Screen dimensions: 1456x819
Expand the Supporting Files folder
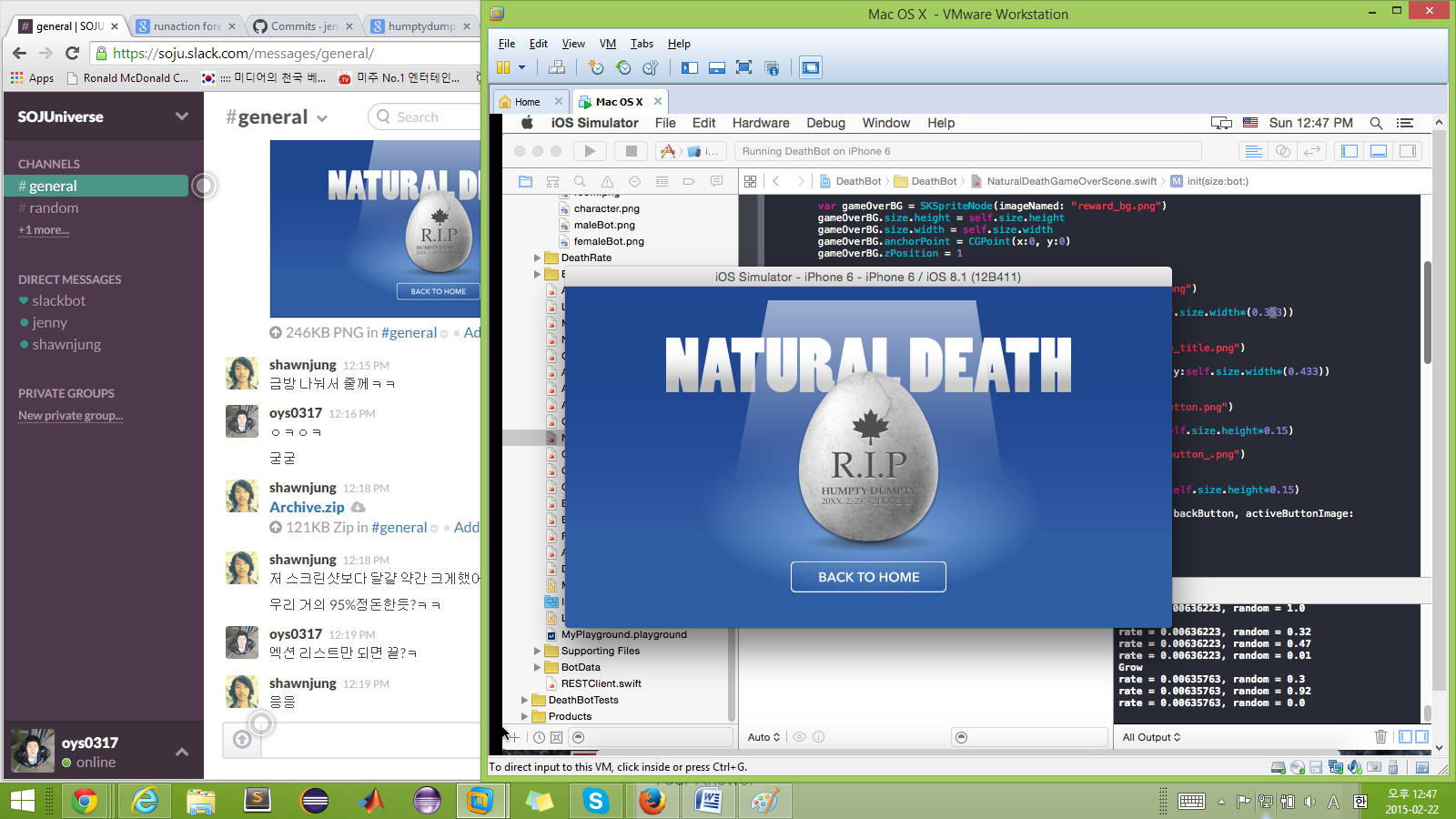pyautogui.click(x=538, y=651)
